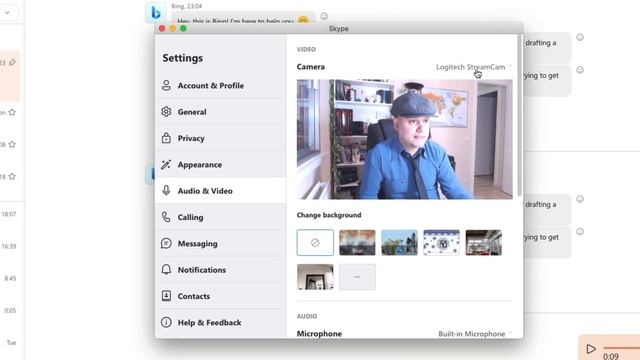Open Contacts settings section
The height and width of the screenshot is (360, 640).
point(220,296)
